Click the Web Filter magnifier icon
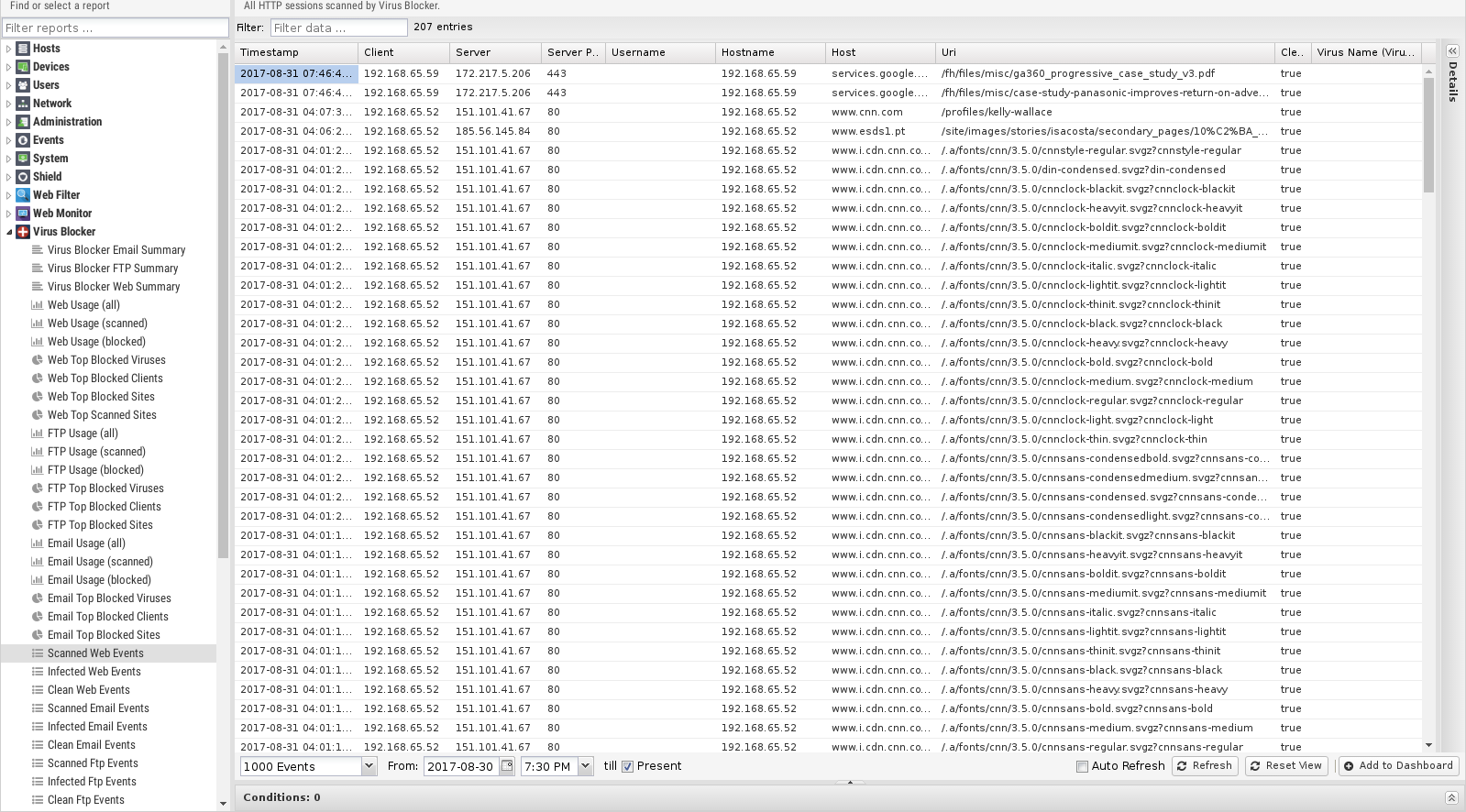1466x812 pixels. [x=23, y=195]
